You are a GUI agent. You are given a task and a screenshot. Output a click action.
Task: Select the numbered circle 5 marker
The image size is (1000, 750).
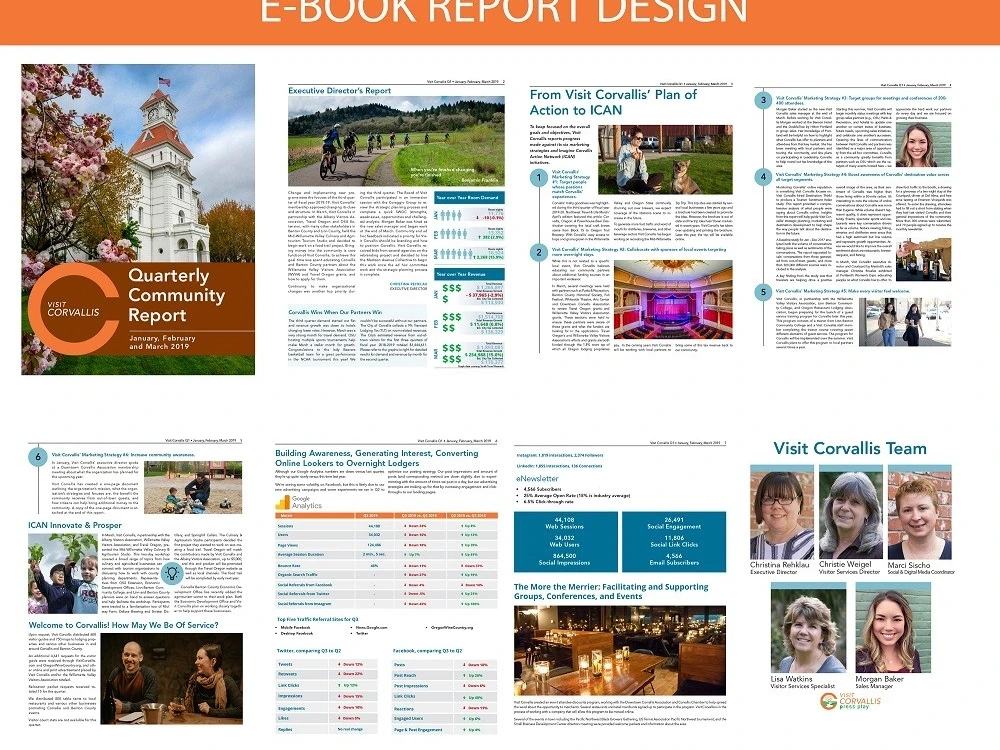coord(763,293)
